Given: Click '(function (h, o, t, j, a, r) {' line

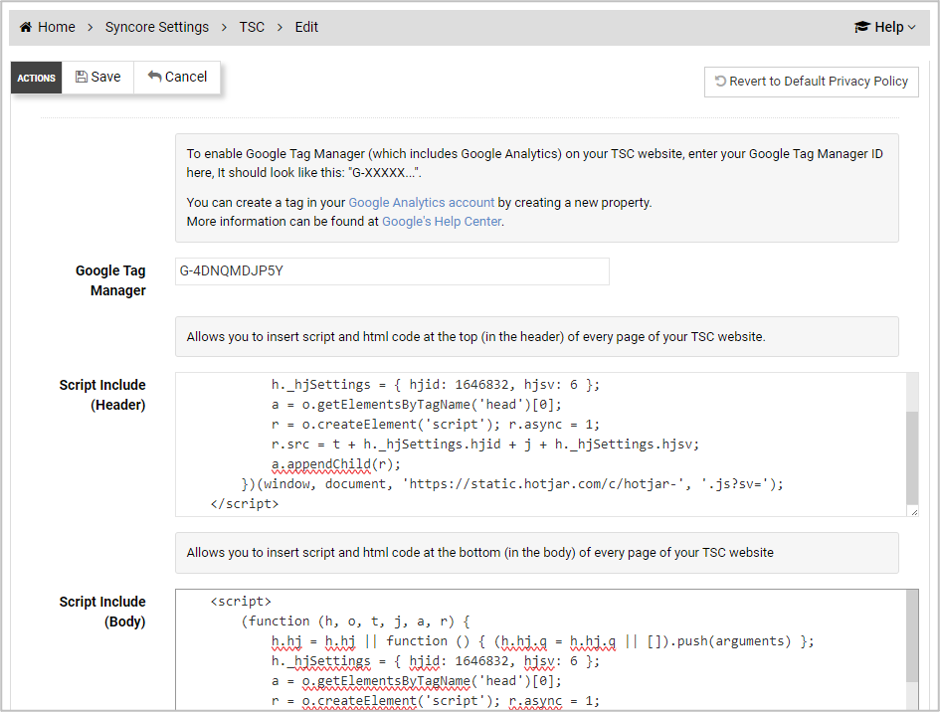Looking at the screenshot, I should click(x=356, y=621).
